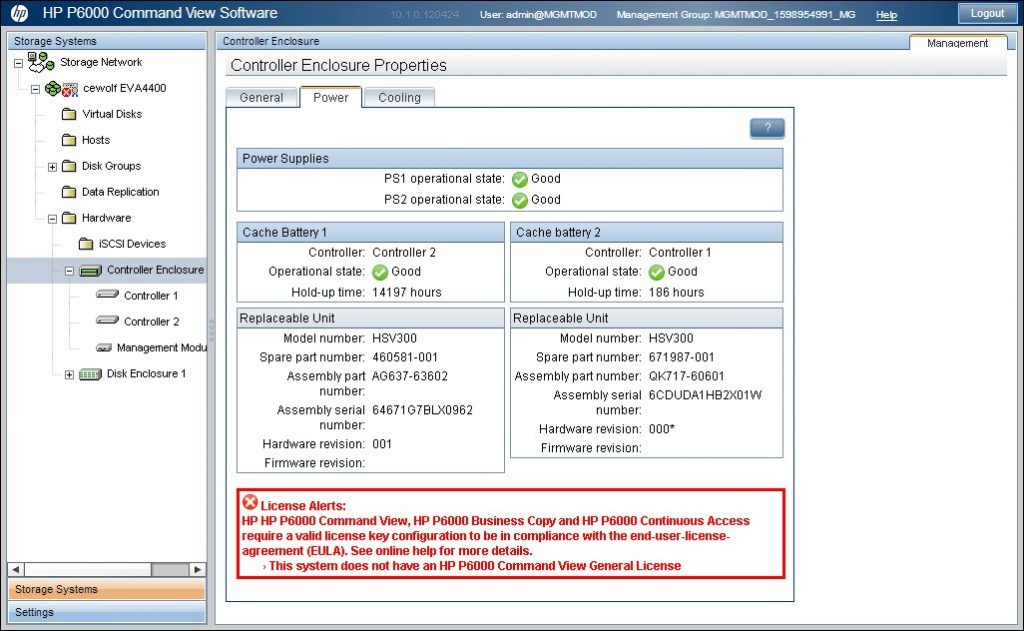Viewport: 1024px width, 631px height.
Task: Open the Storage Systems navigation pane
Action: [x=106, y=589]
